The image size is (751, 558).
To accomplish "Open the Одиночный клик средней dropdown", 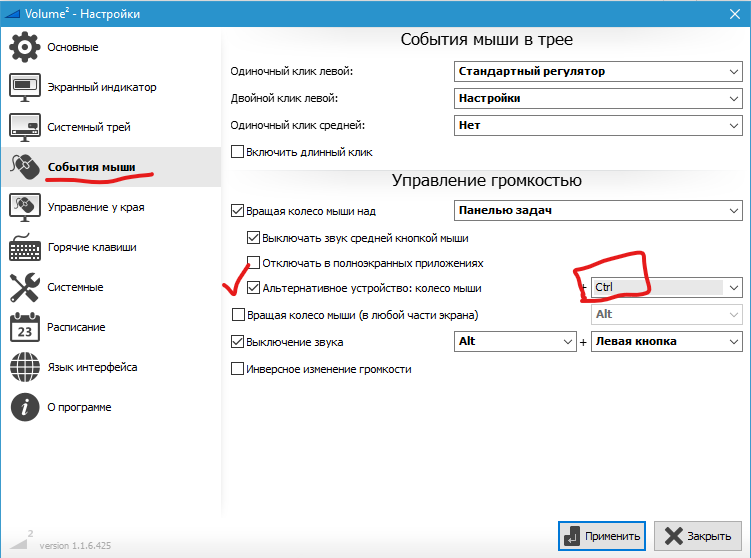I will [598, 125].
